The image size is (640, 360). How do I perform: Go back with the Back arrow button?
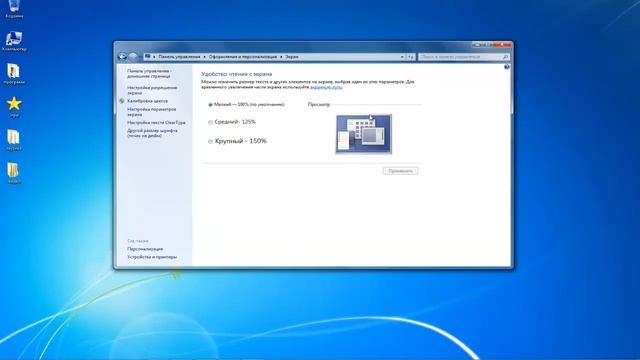pyautogui.click(x=122, y=57)
